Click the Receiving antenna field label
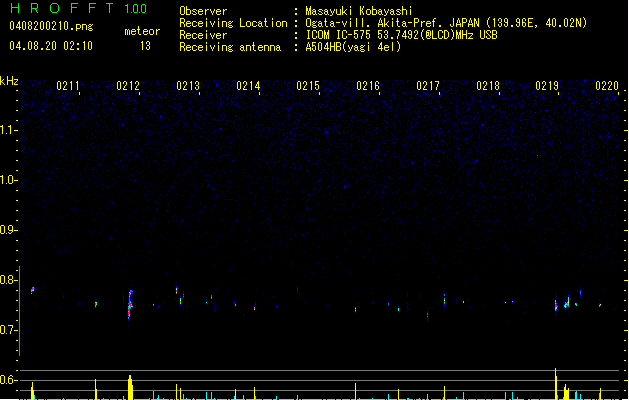The image size is (629, 400). [x=230, y=47]
